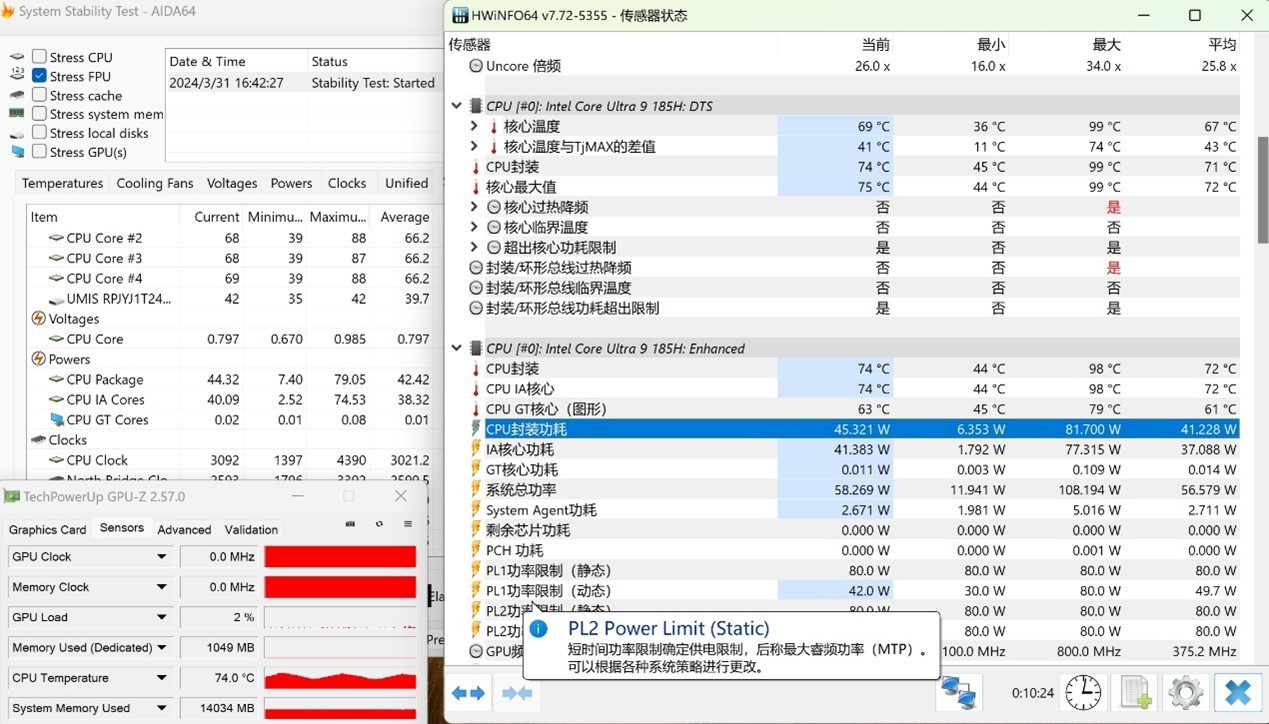Click the AIDA64 Status log column header
This screenshot has width=1269, height=724.
[374, 61]
